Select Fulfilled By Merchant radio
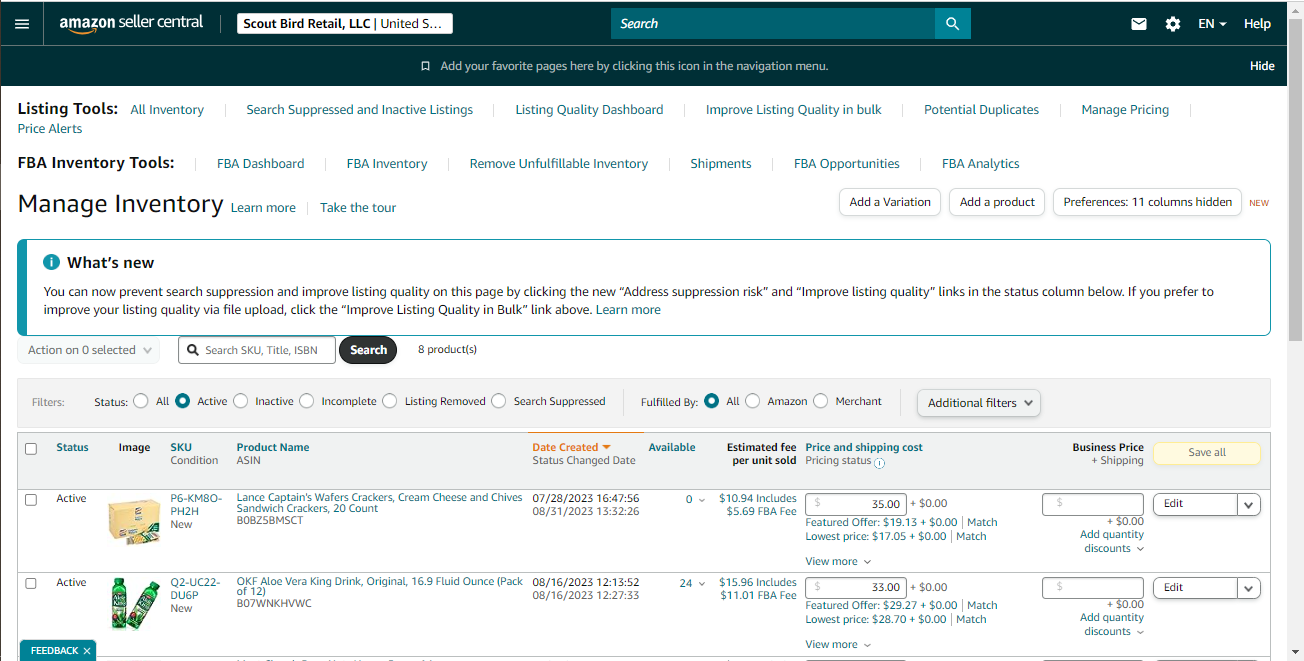The image size is (1304, 661). (x=821, y=401)
